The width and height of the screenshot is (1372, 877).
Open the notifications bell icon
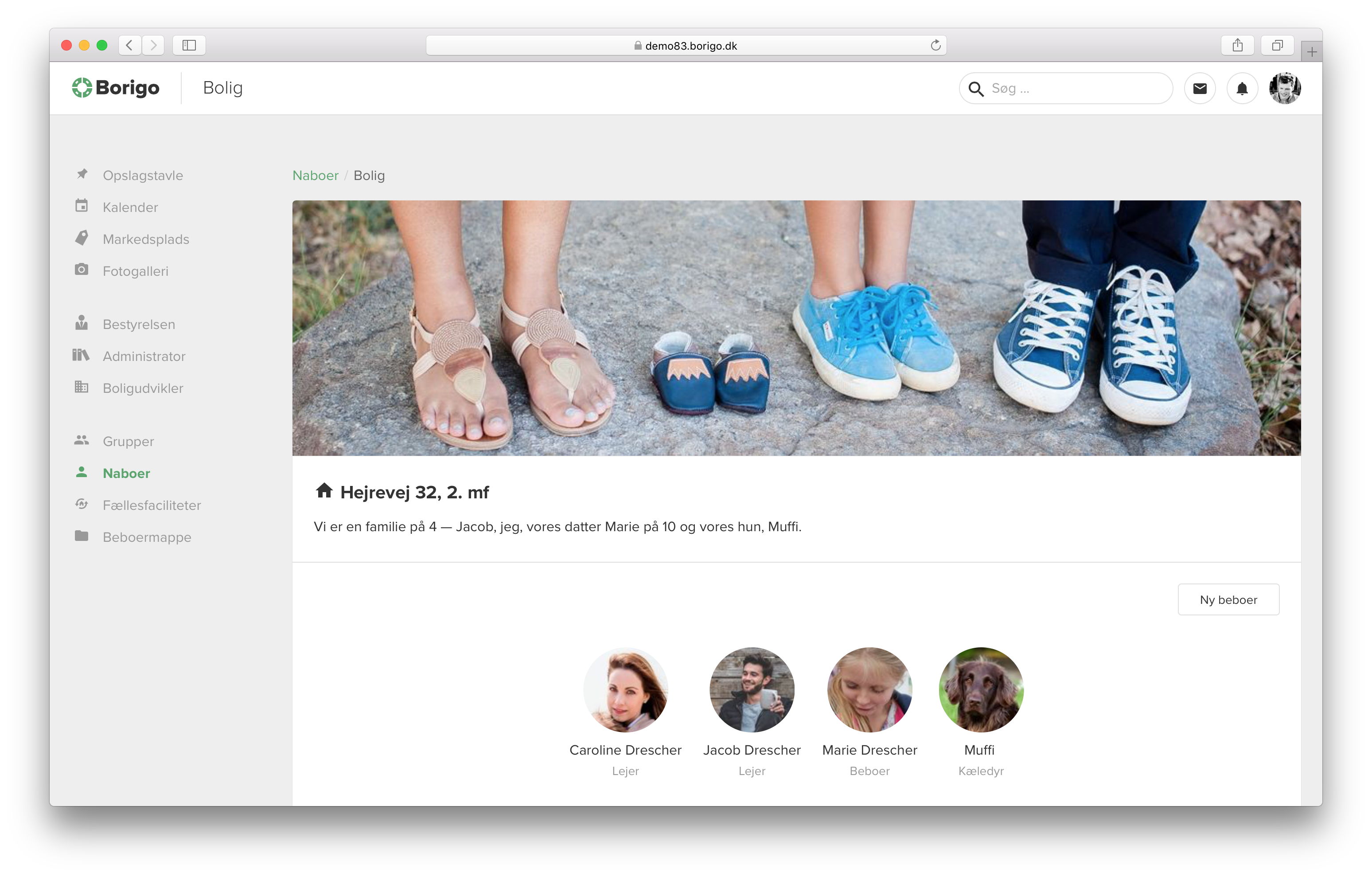tap(1242, 88)
